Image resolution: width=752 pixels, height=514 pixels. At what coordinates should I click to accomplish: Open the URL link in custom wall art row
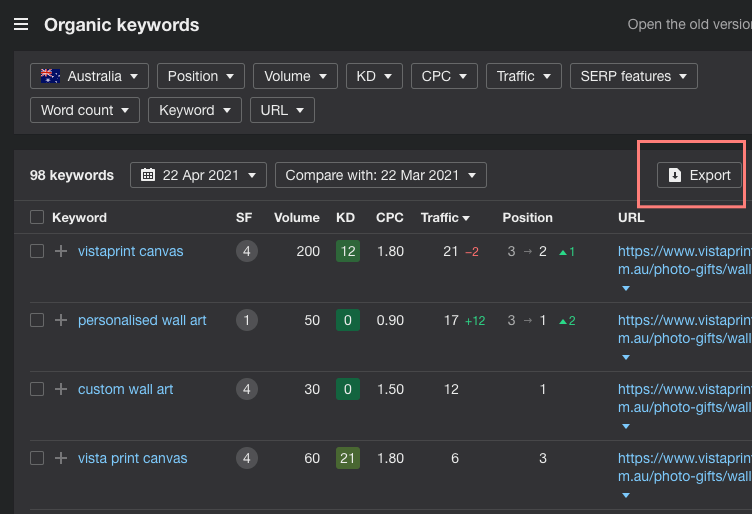[685, 398]
